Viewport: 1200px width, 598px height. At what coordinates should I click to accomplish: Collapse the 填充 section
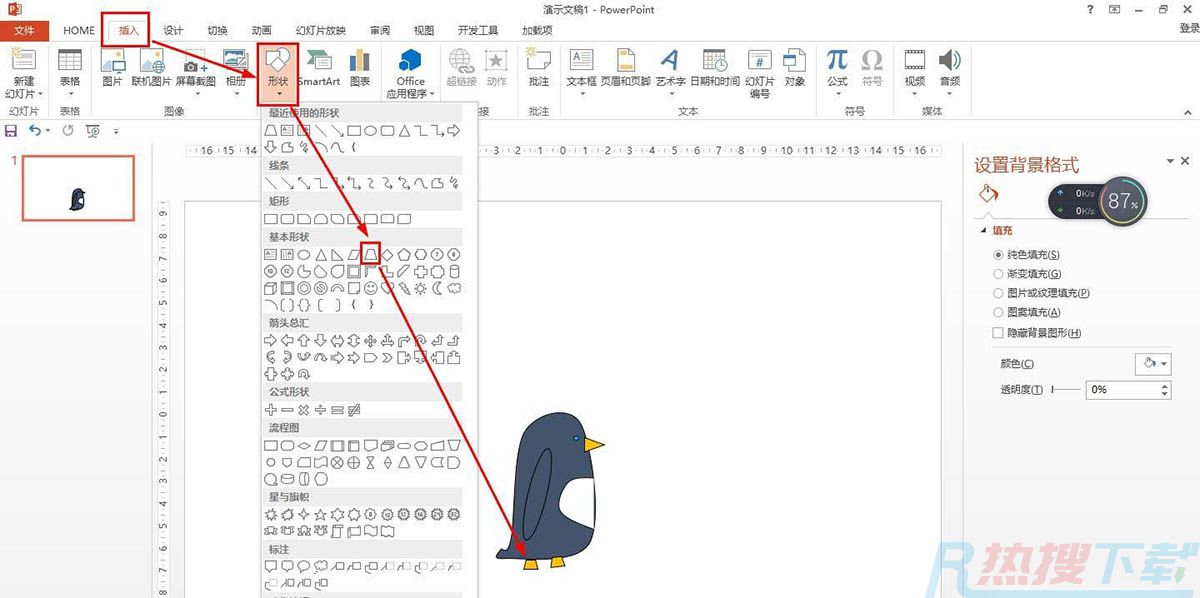pos(984,231)
